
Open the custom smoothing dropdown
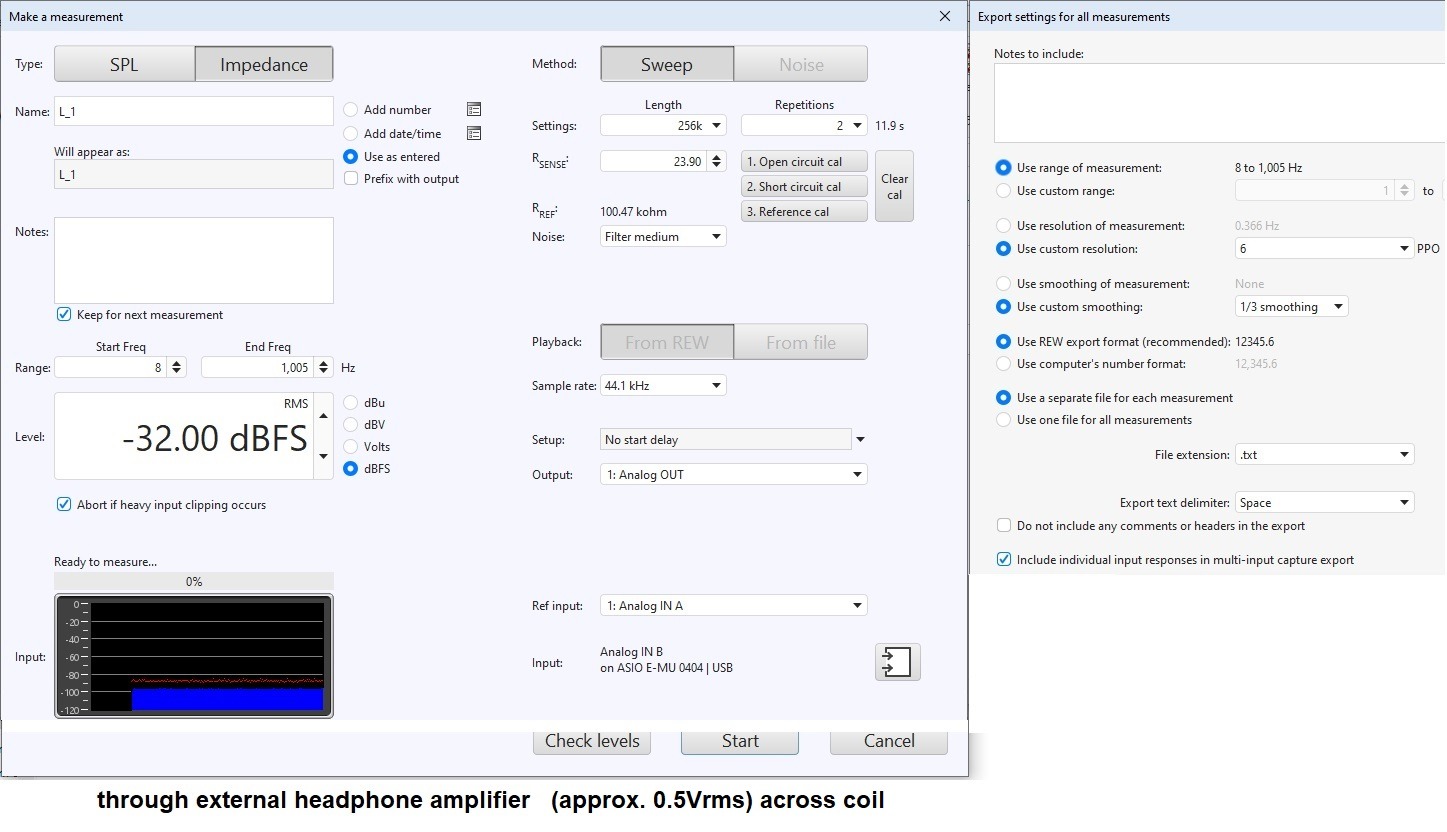(x=1292, y=307)
